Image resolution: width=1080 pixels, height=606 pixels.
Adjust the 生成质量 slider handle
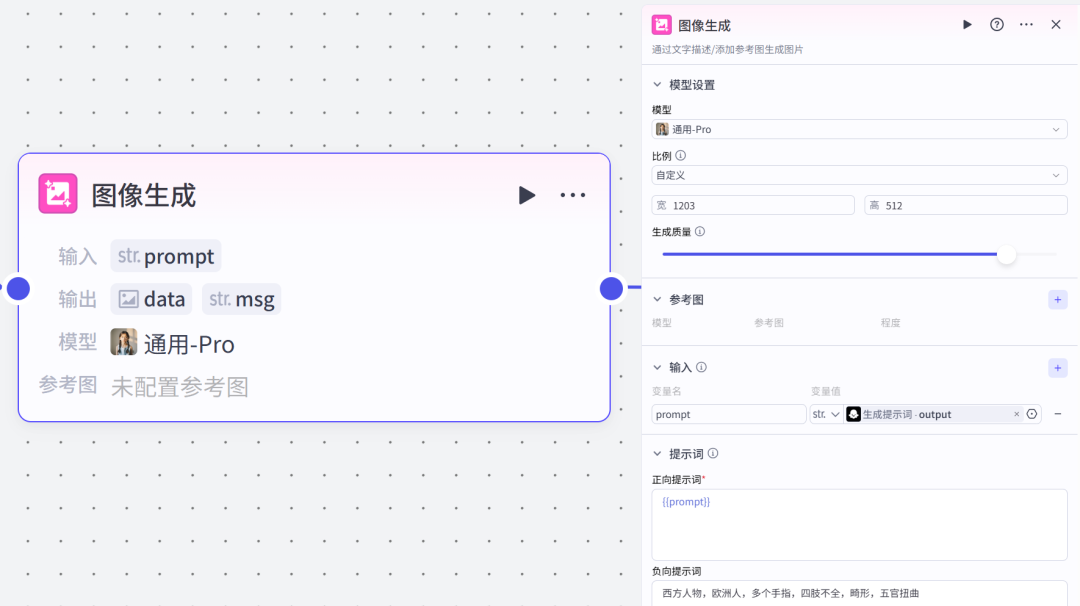1006,255
